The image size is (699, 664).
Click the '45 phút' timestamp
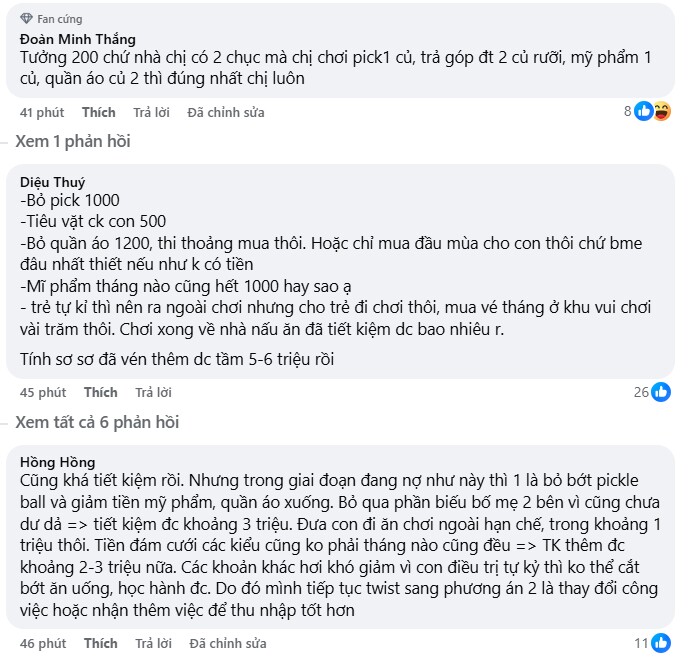pyautogui.click(x=43, y=392)
